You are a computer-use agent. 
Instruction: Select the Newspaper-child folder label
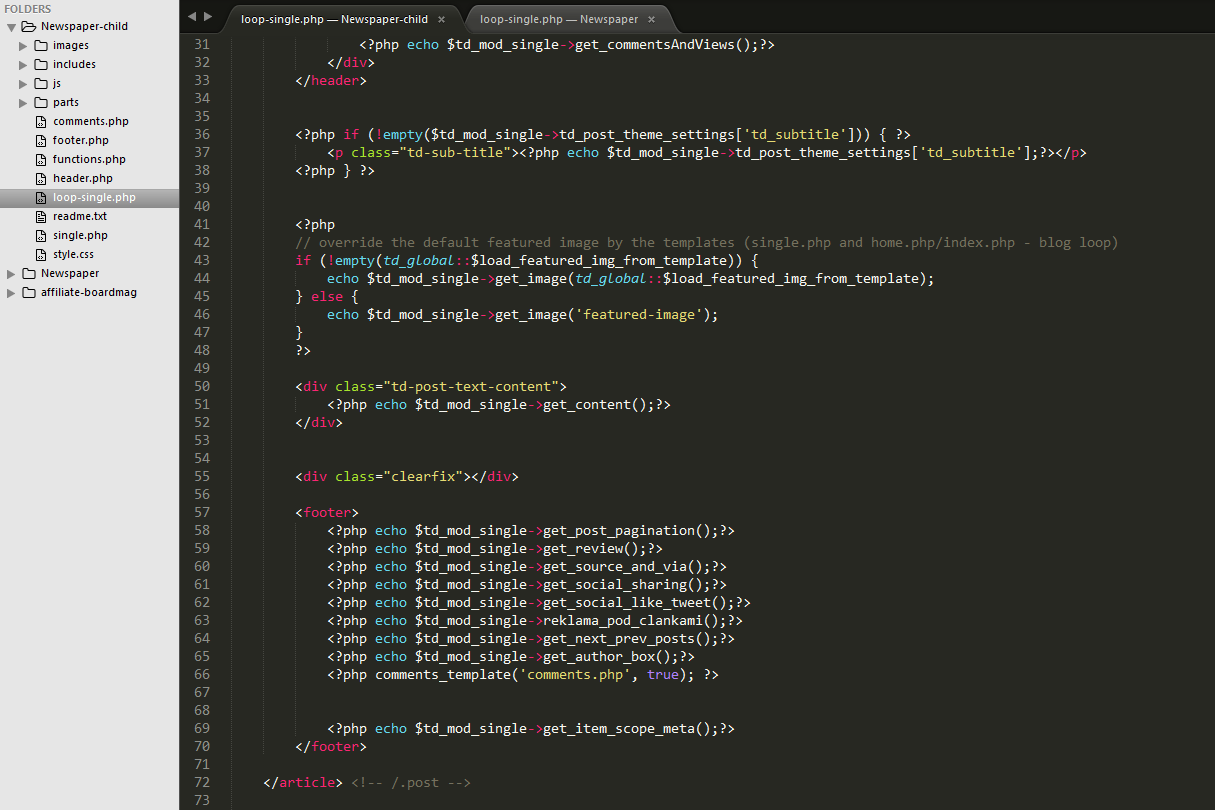click(84, 27)
